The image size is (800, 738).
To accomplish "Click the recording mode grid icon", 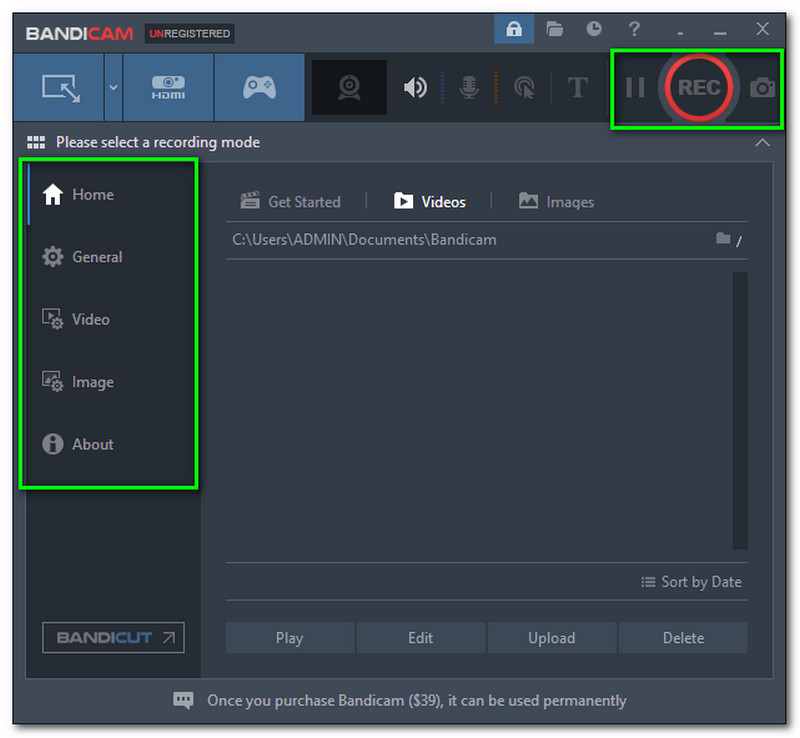I will (36, 142).
